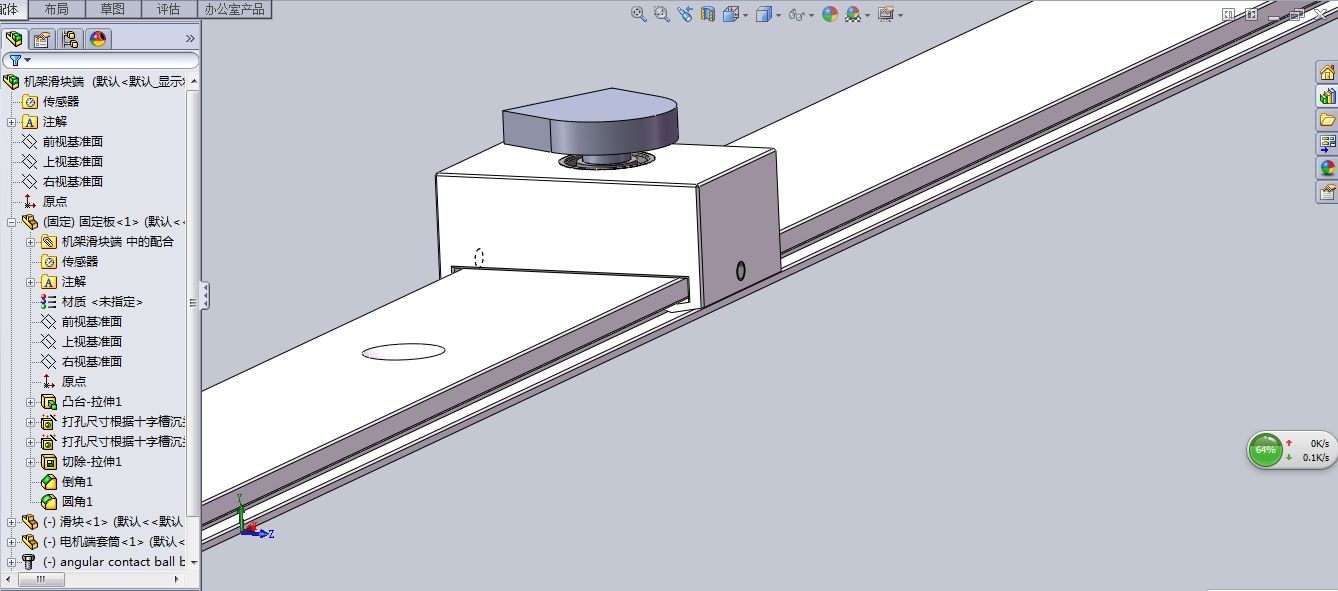Collapse the 固定板<1> component node
This screenshot has width=1338, height=591.
point(12,222)
